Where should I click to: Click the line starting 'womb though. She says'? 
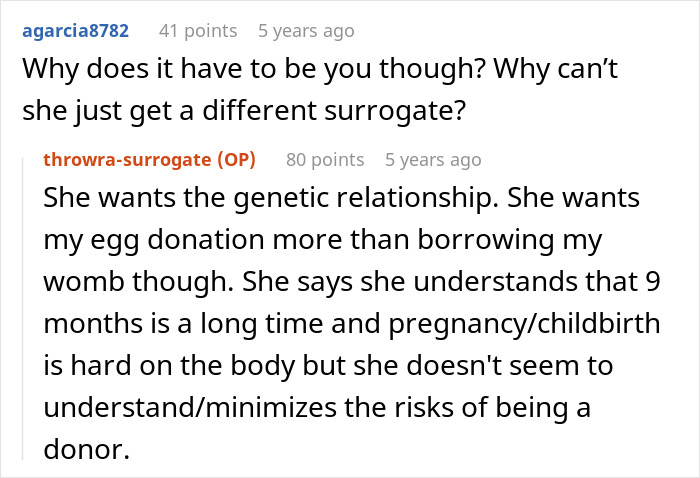pyautogui.click(x=360, y=283)
